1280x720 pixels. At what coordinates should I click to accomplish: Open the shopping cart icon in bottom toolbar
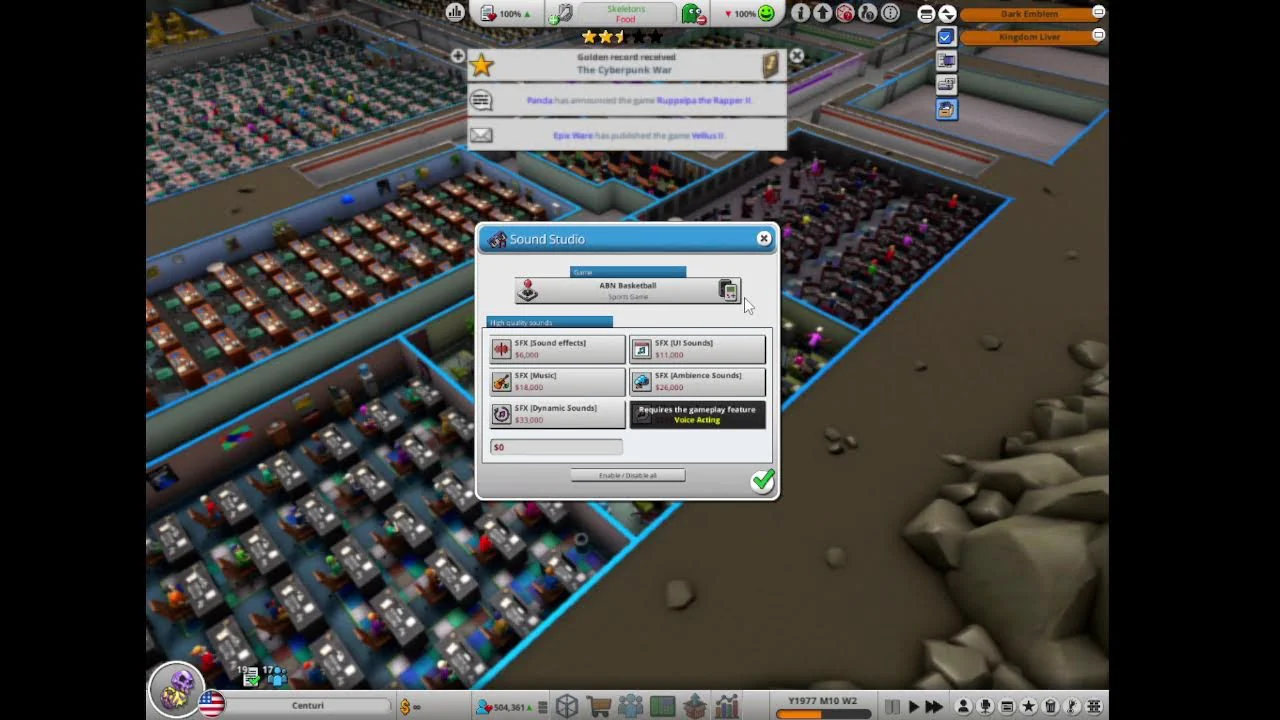(x=599, y=706)
